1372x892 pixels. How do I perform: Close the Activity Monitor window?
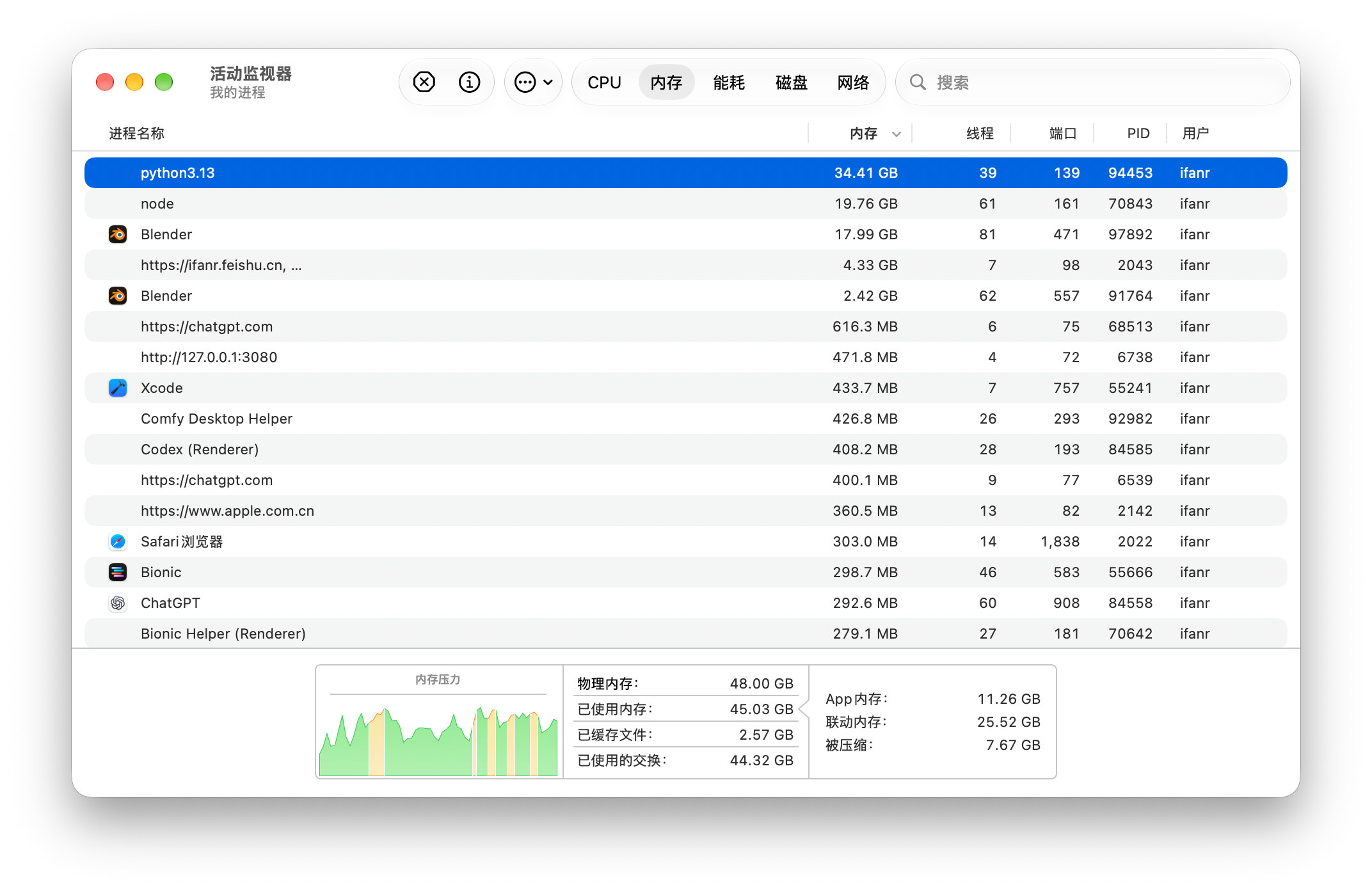(x=105, y=82)
